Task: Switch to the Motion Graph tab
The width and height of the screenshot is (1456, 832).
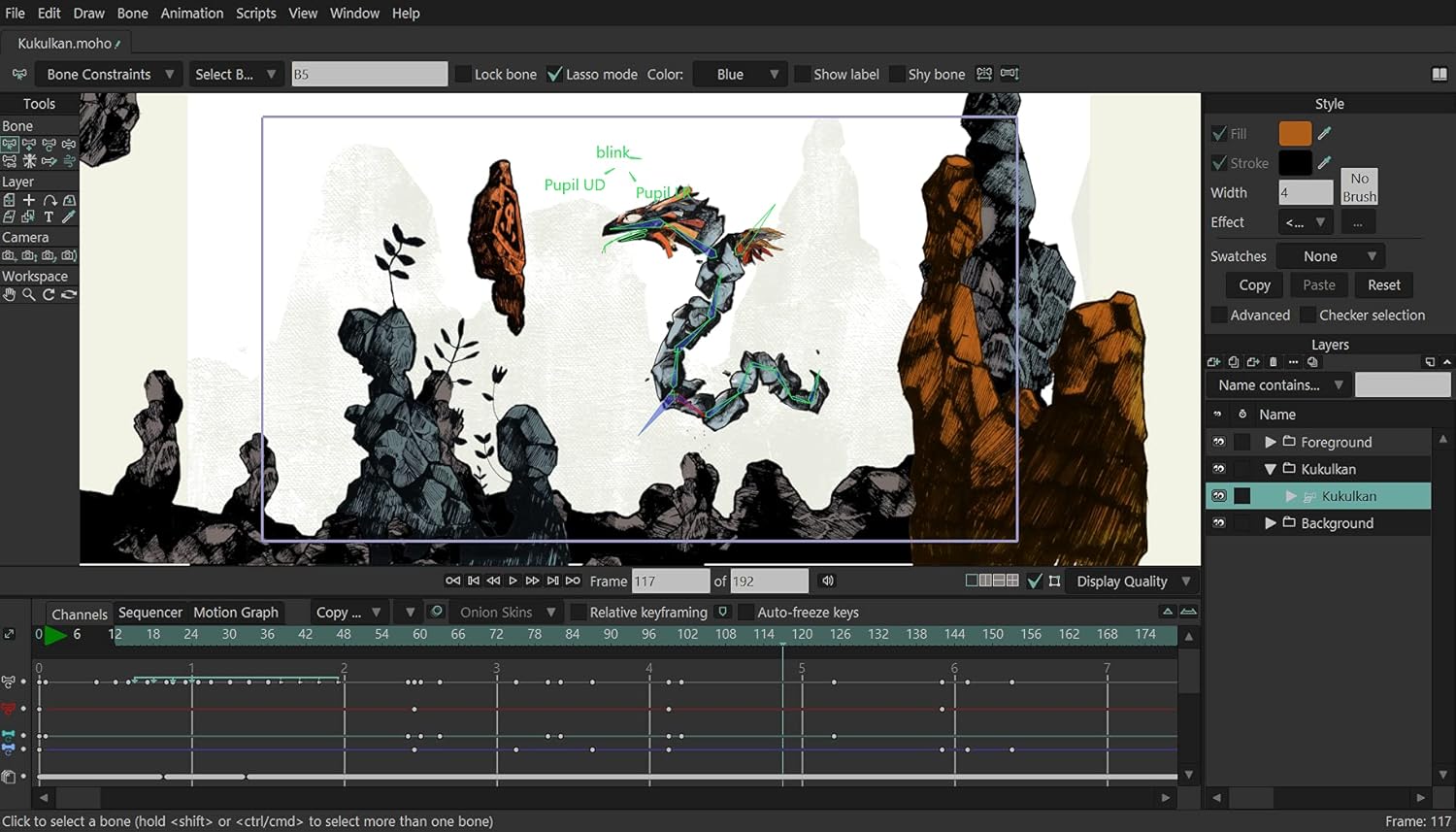Action: (x=236, y=613)
